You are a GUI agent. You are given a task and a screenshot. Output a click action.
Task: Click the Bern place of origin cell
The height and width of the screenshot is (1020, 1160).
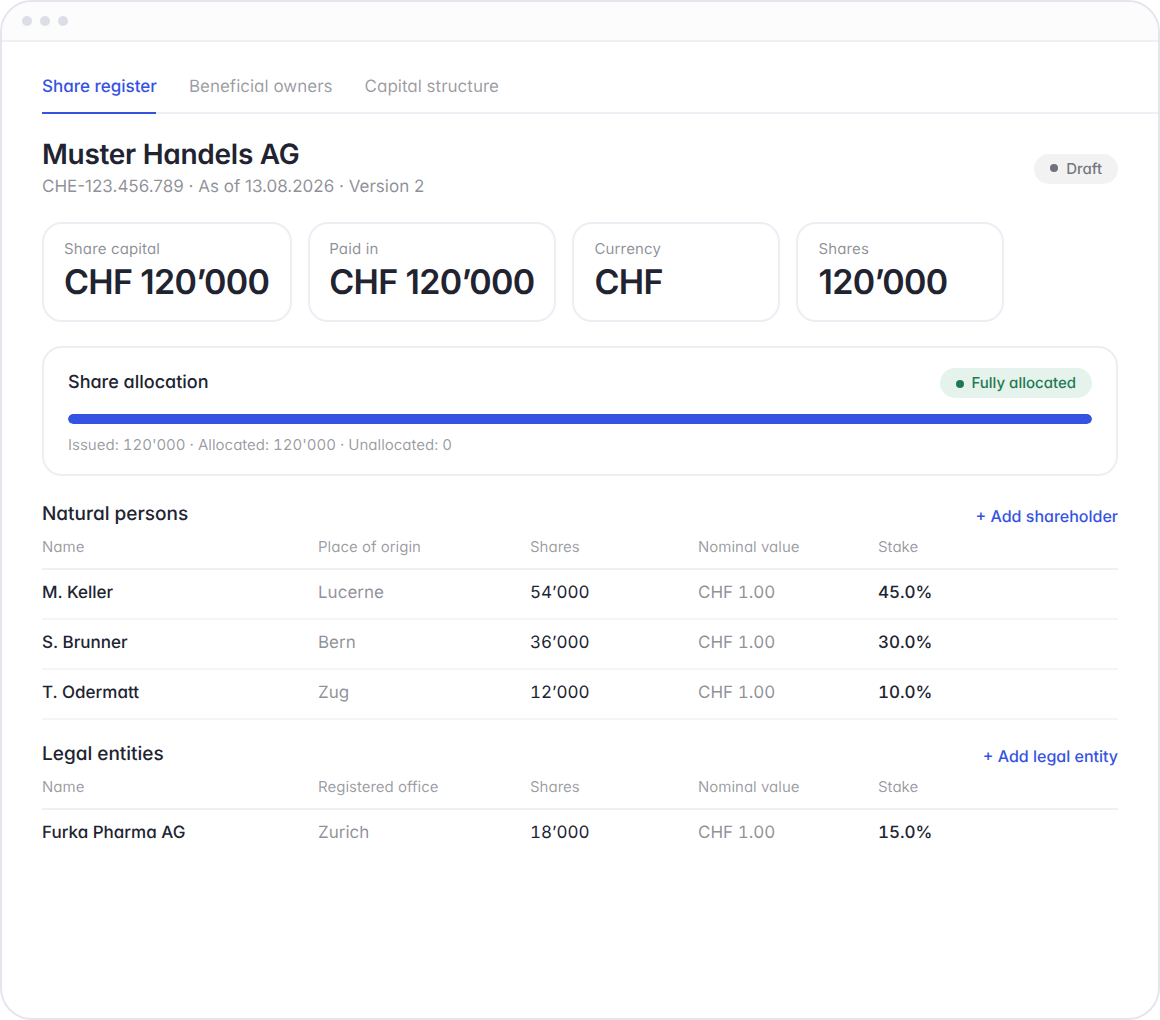(337, 642)
